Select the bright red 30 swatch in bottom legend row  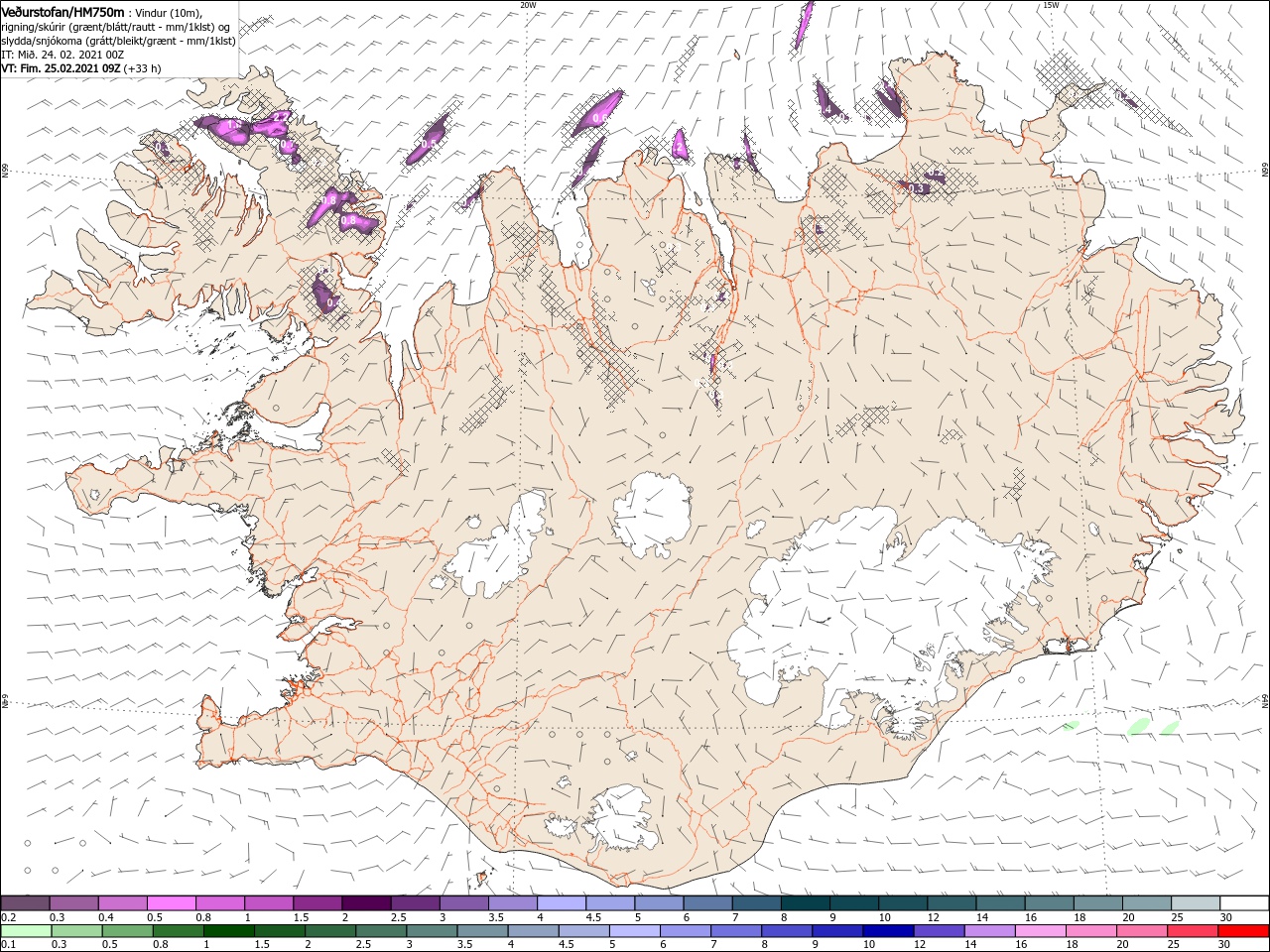coord(1244,931)
